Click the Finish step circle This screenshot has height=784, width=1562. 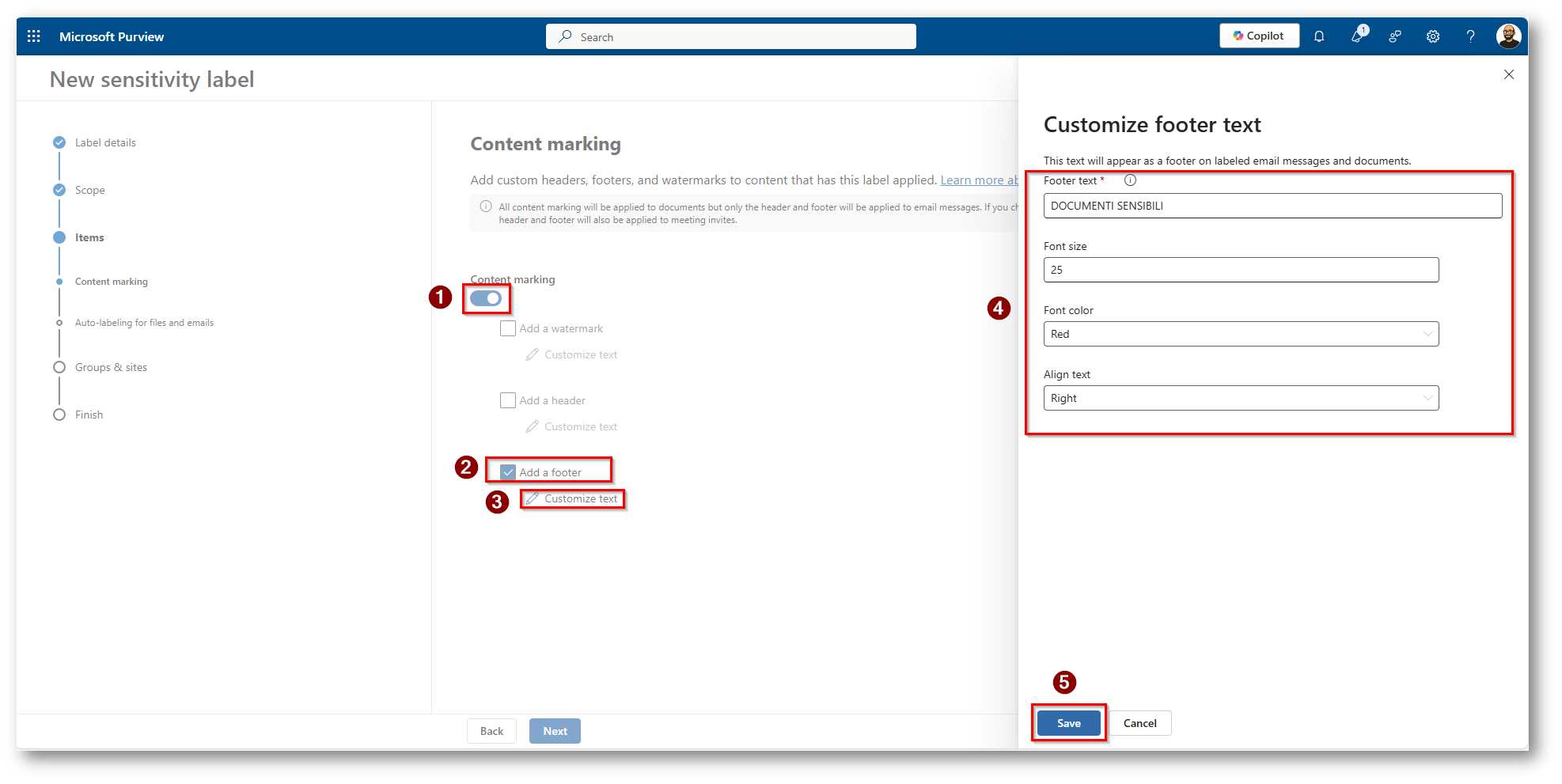click(x=59, y=415)
